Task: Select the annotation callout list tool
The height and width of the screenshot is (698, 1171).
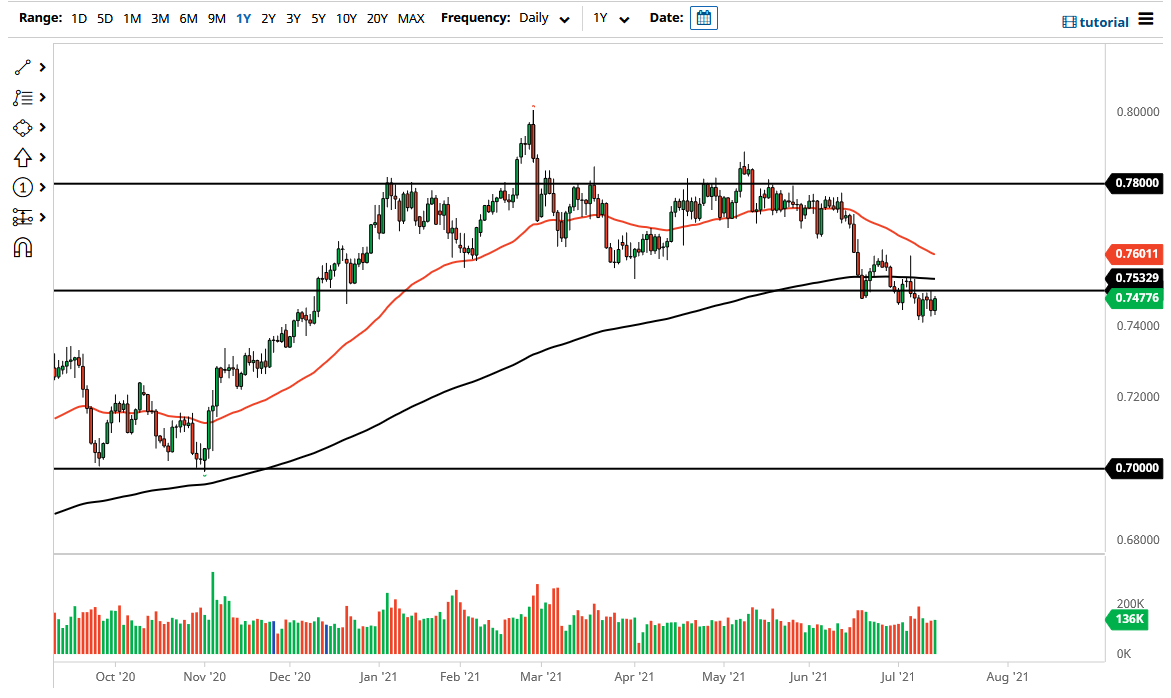Action: 23,97
